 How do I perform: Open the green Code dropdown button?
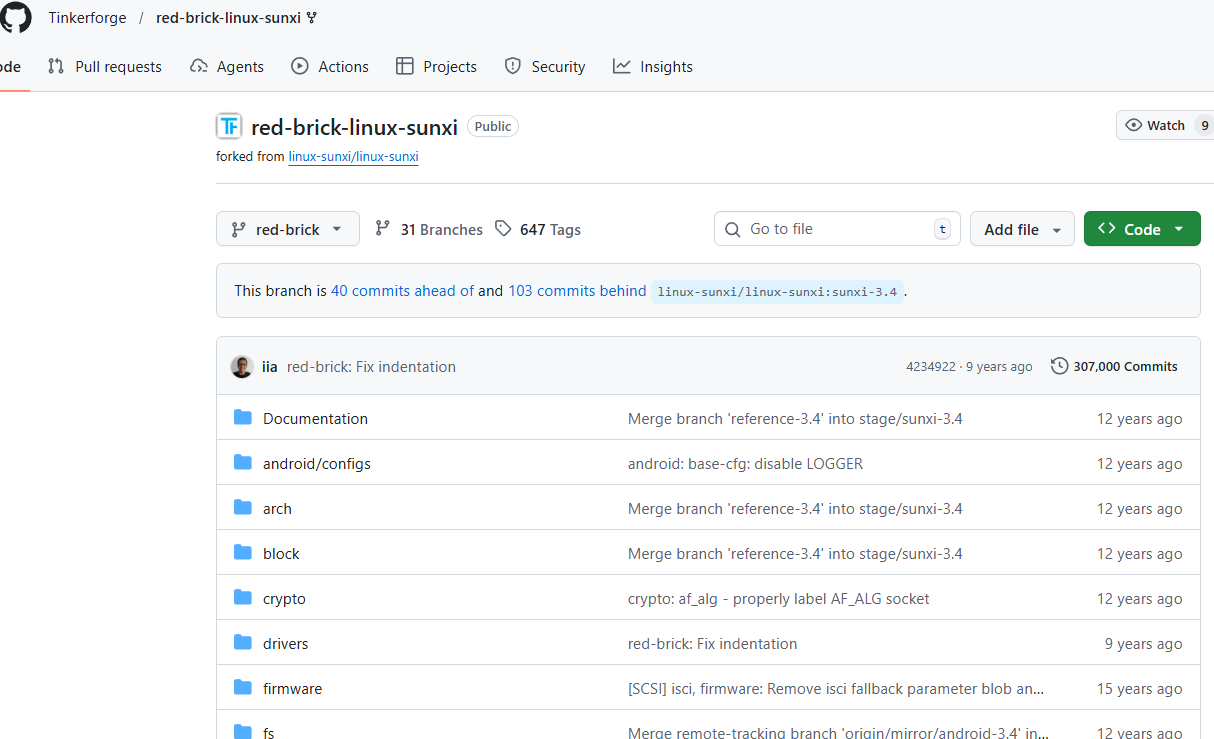(x=1141, y=229)
